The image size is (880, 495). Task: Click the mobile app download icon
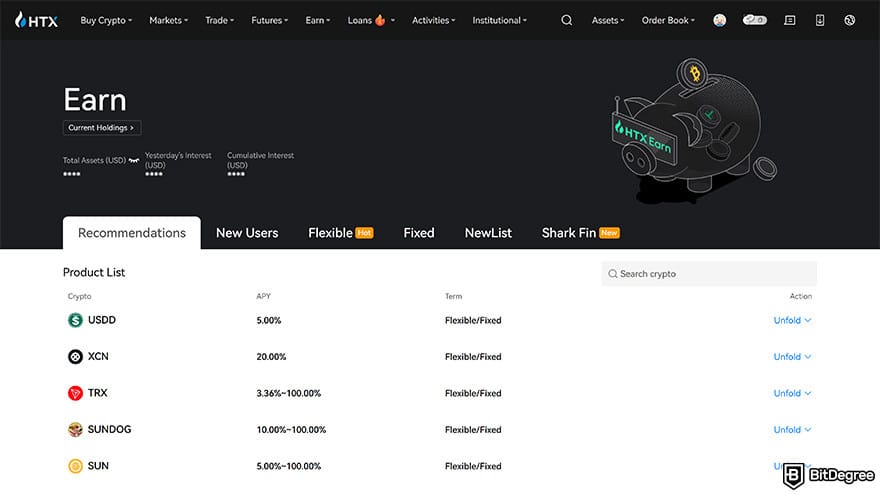[820, 20]
